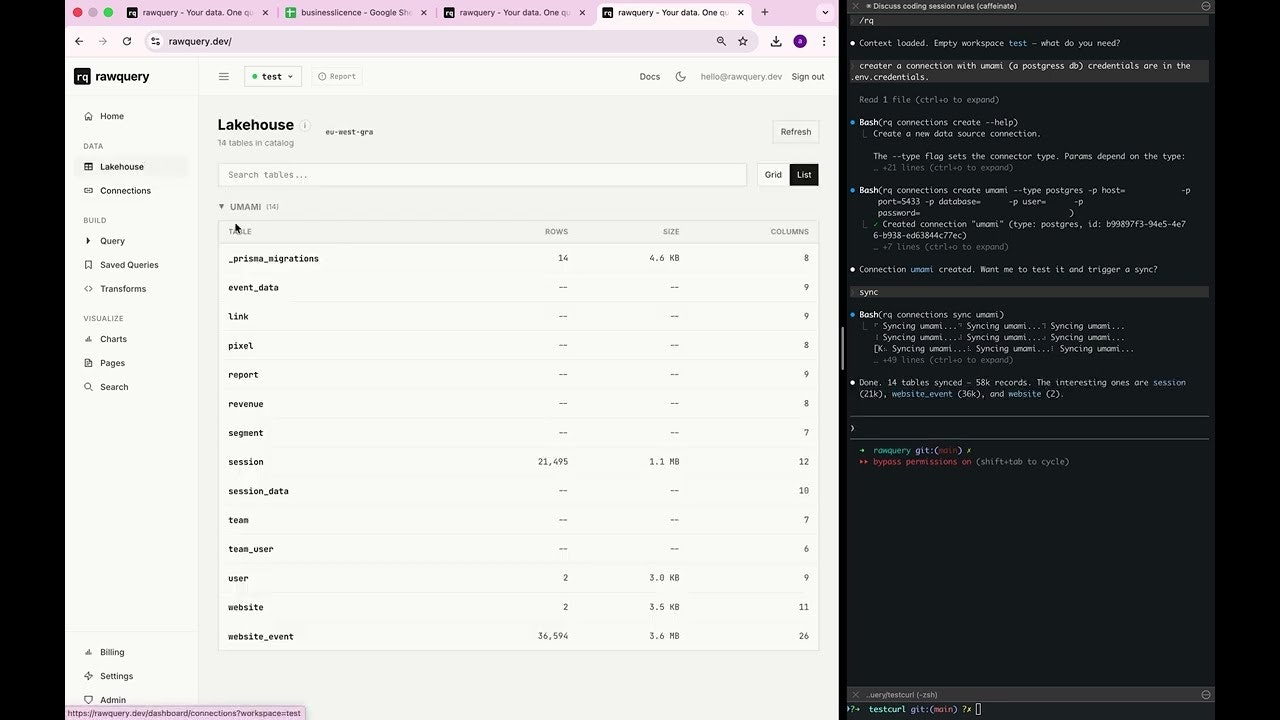
Task: Open the test workspace dropdown
Action: pyautogui.click(x=272, y=76)
